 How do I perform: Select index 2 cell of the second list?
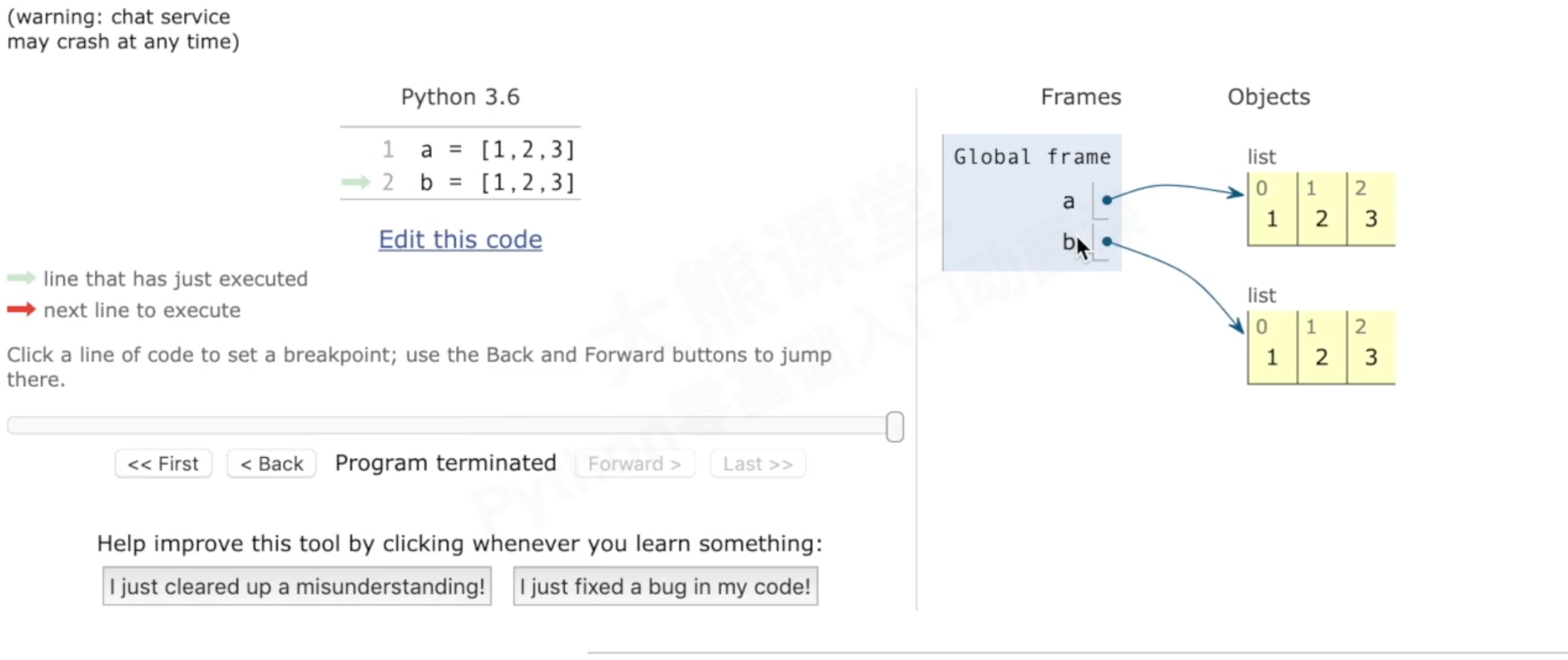(x=1371, y=348)
